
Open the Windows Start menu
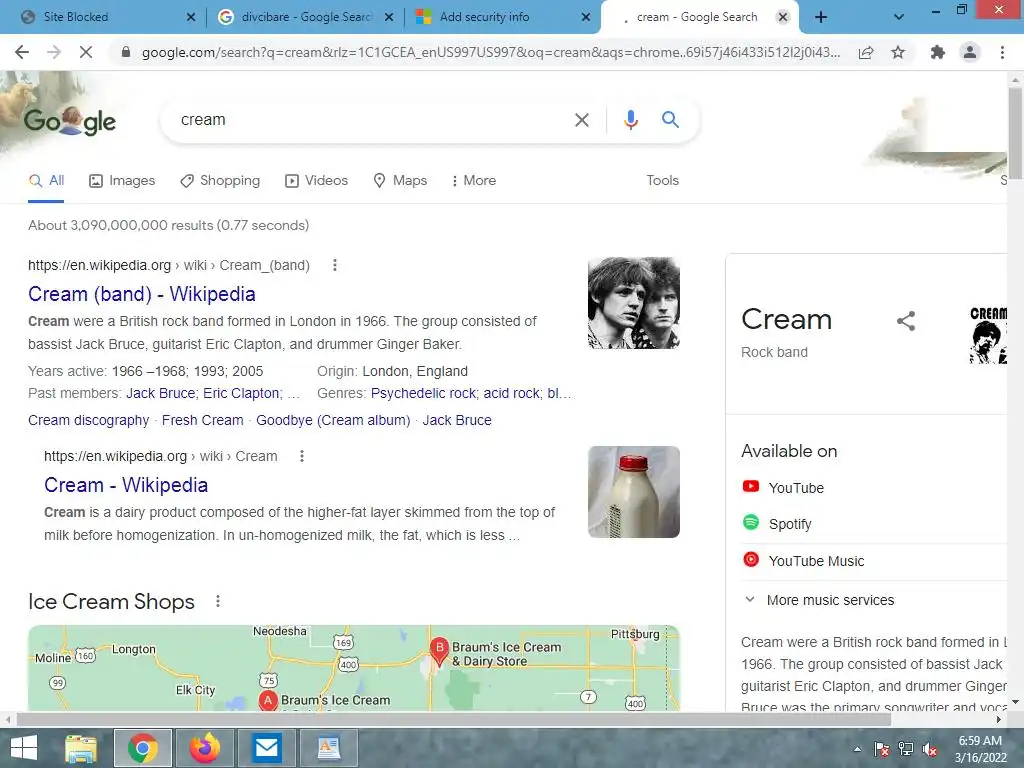pyautogui.click(x=24, y=748)
